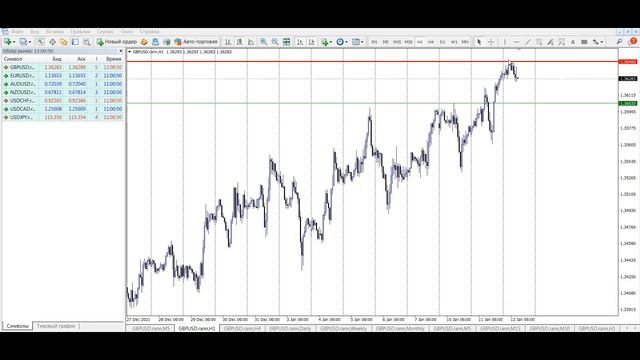Select the H1 timeframe button
The width and height of the screenshot is (640, 360).
coord(420,42)
